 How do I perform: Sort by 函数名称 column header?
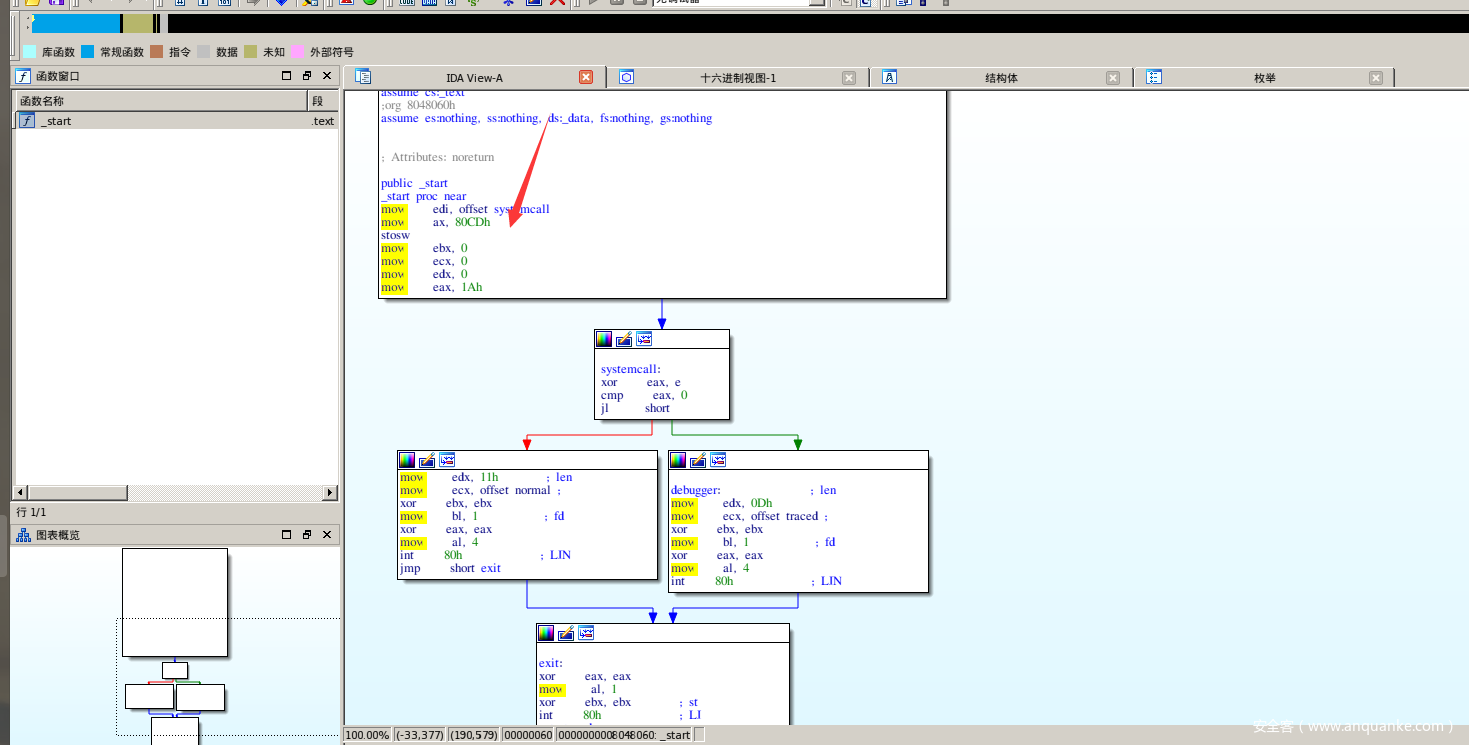(160, 101)
